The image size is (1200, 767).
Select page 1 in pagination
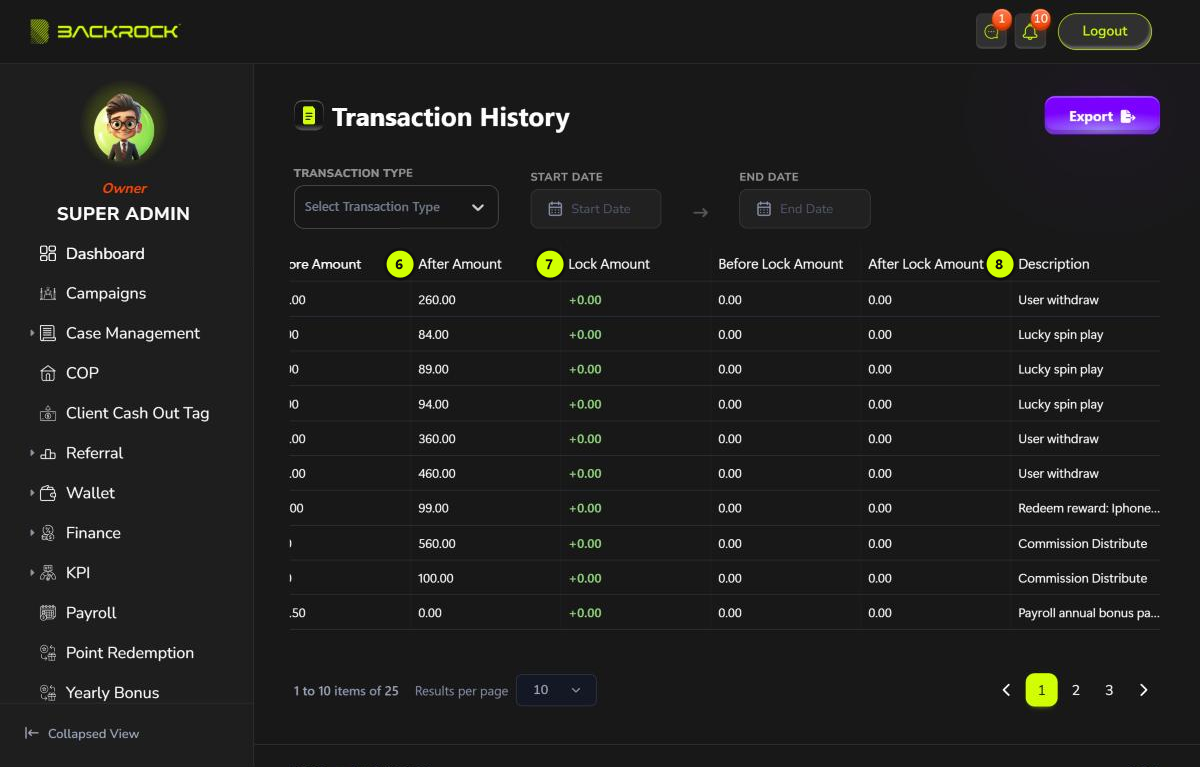tap(1041, 690)
